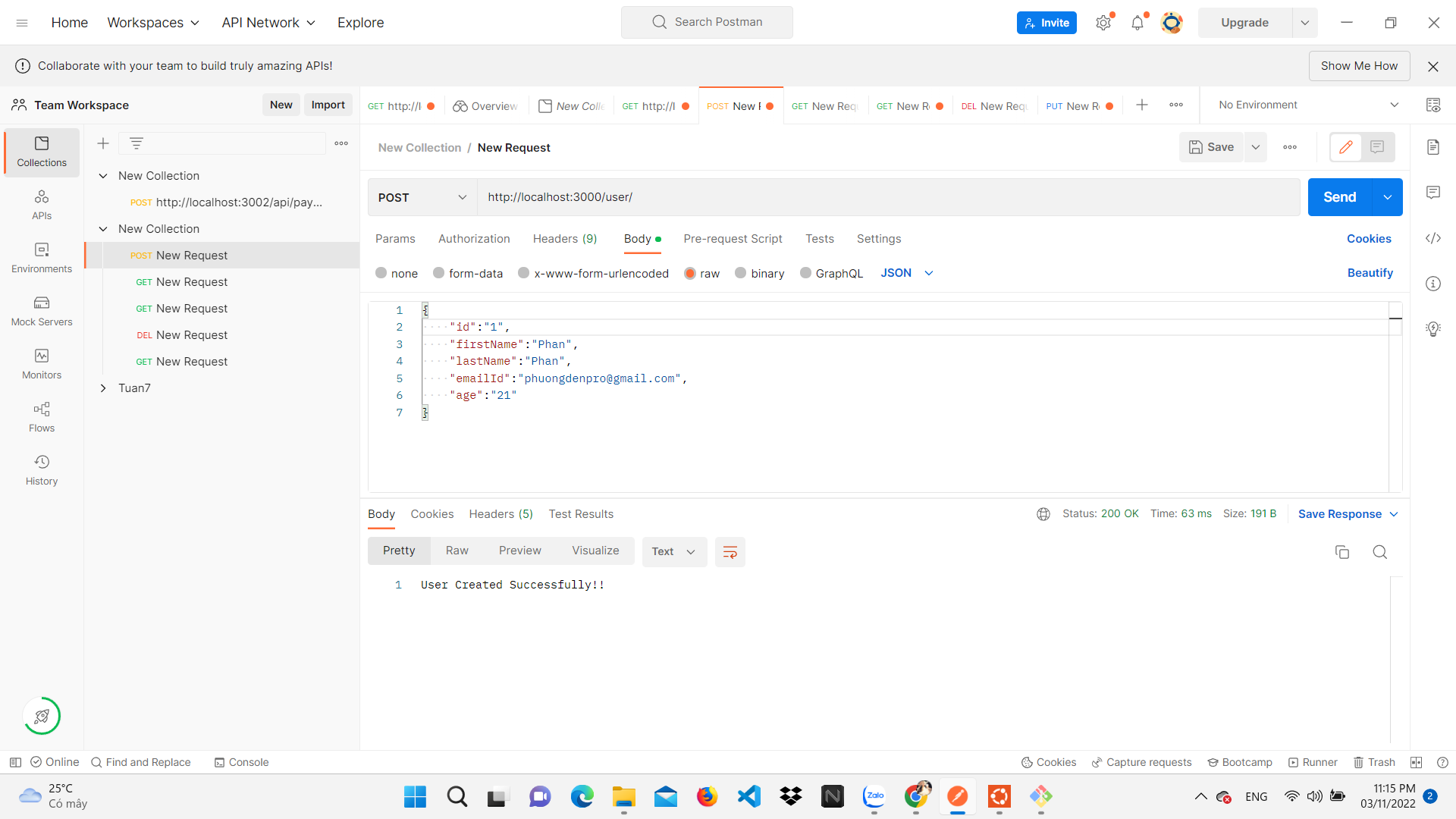Click the blue Send button
The height and width of the screenshot is (819, 1456).
pyautogui.click(x=1340, y=197)
